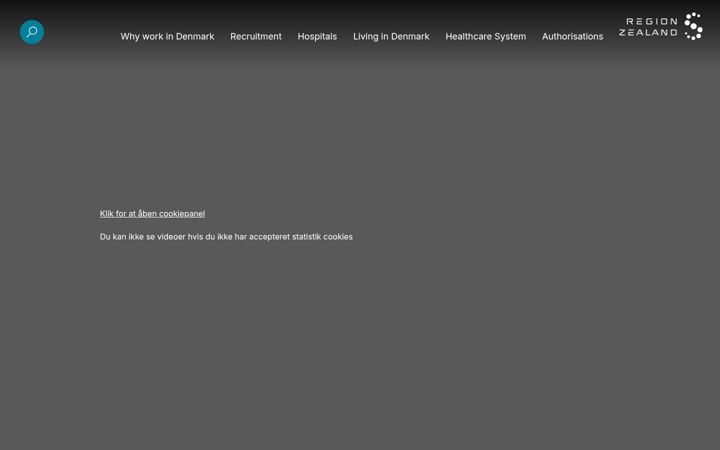The image size is (720, 450).
Task: Click text 'Du kan ikke se videoer hvis du ikke har accepteret statistik cookies'
Action: click(x=226, y=237)
